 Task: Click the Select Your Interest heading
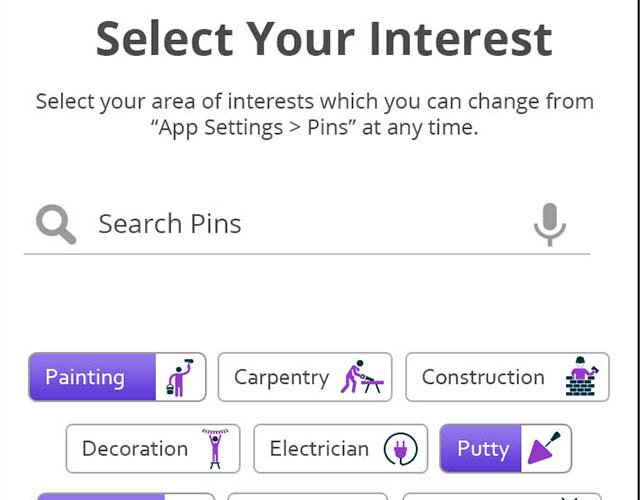[x=323, y=38]
